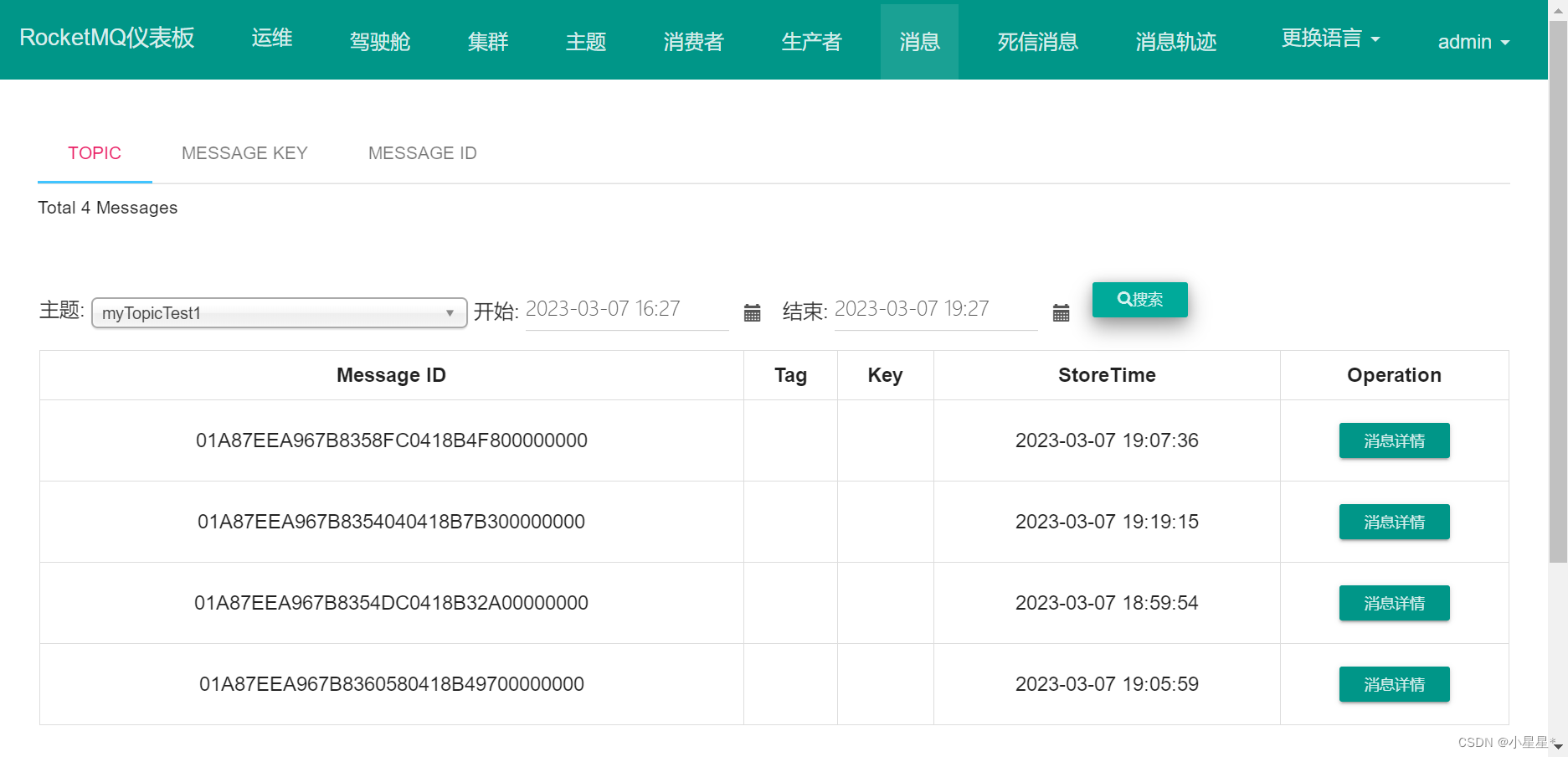Open the 消息轨迹 message trace page
The width and height of the screenshot is (1568, 757).
(x=1176, y=42)
